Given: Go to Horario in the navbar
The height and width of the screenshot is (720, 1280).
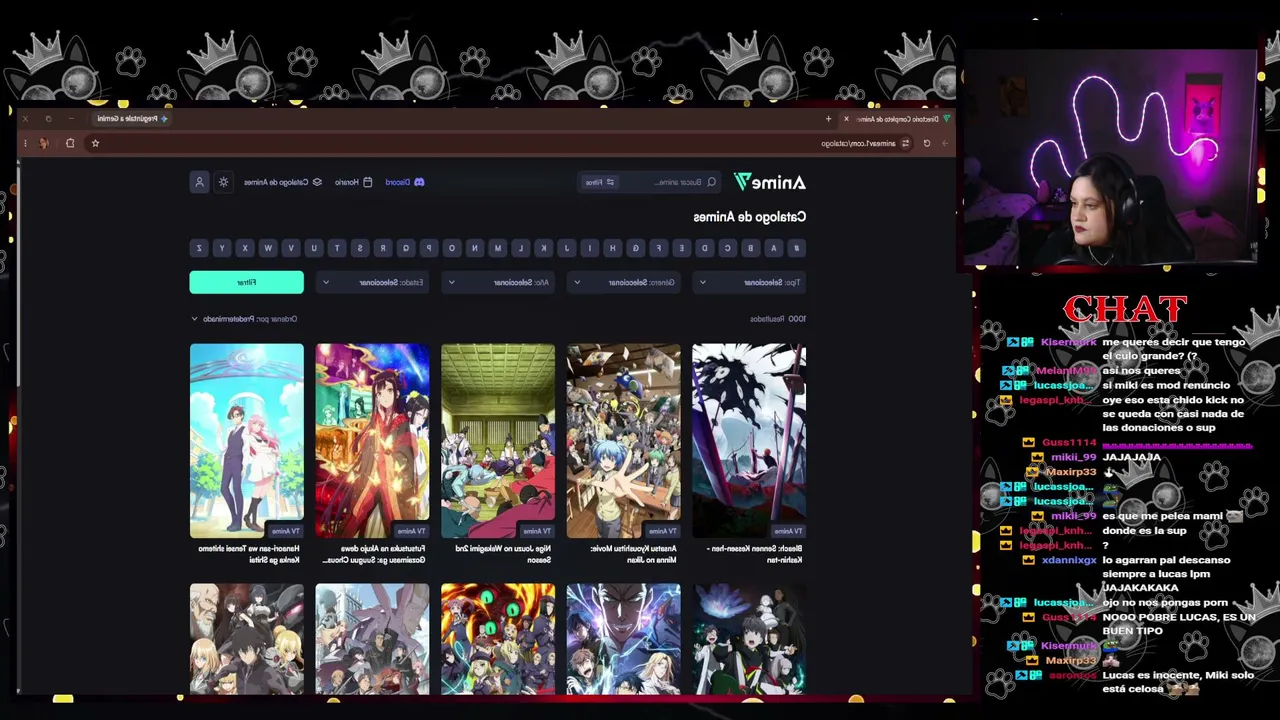Looking at the screenshot, I should pyautogui.click(x=353, y=182).
